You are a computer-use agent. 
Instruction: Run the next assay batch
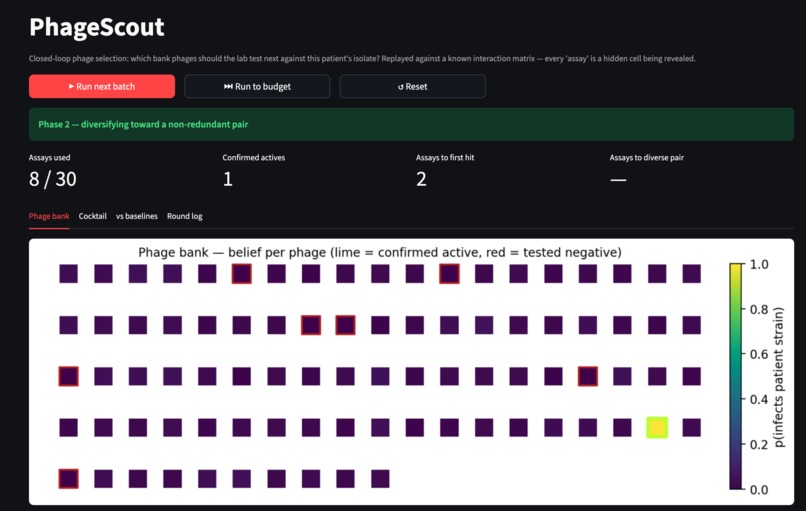(102, 86)
